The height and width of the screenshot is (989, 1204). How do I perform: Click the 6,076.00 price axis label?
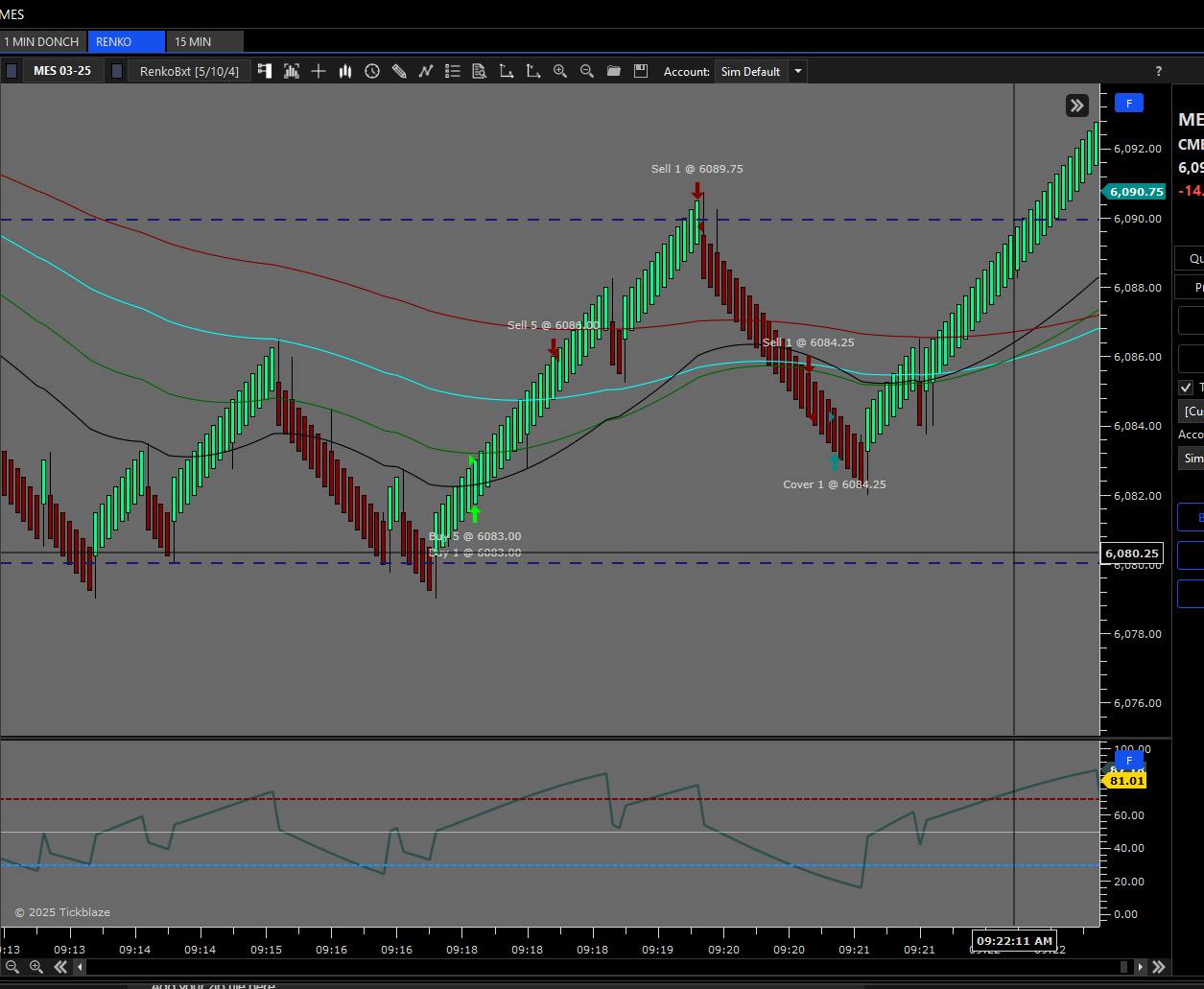coord(1137,703)
